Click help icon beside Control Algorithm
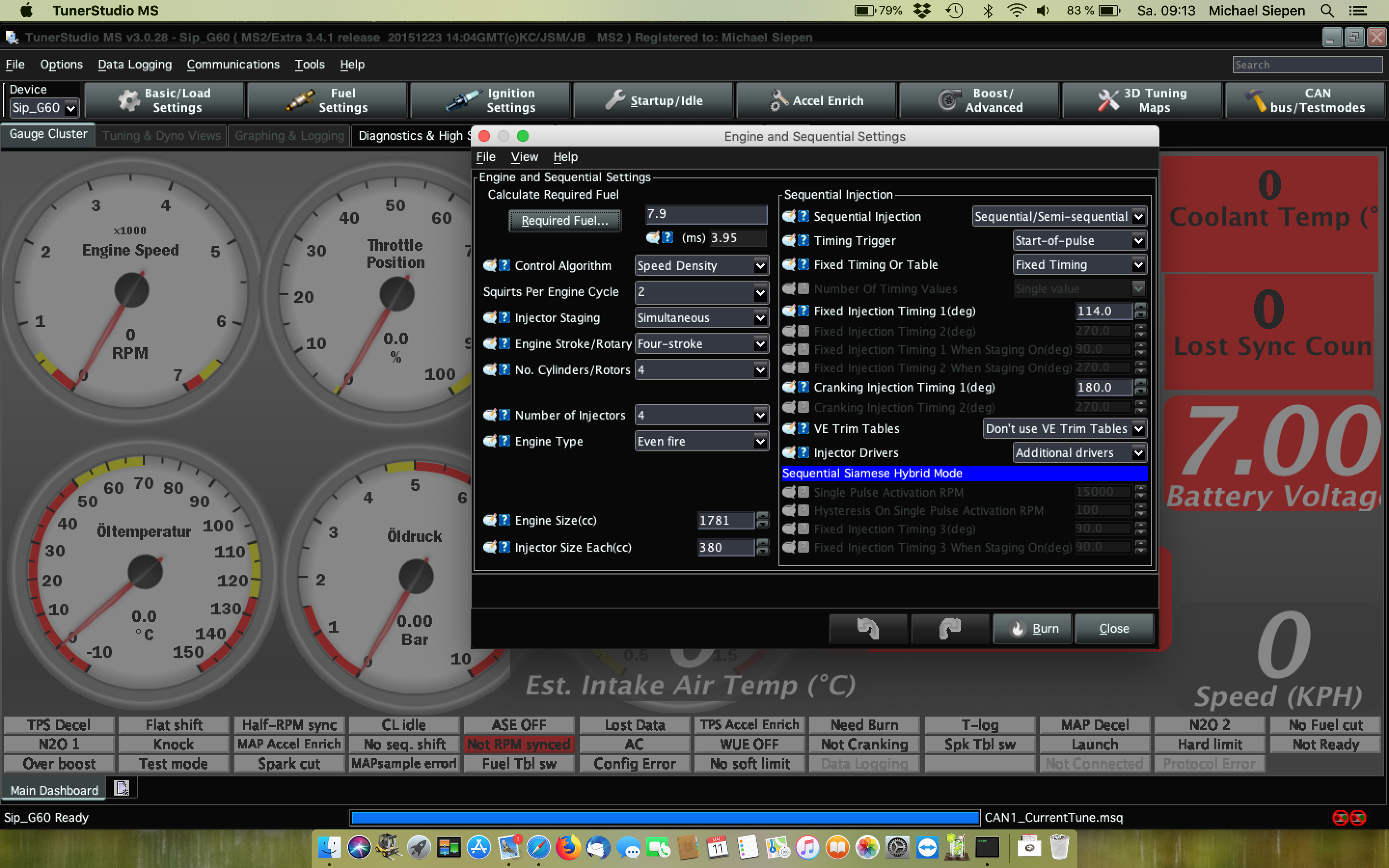 tap(504, 266)
